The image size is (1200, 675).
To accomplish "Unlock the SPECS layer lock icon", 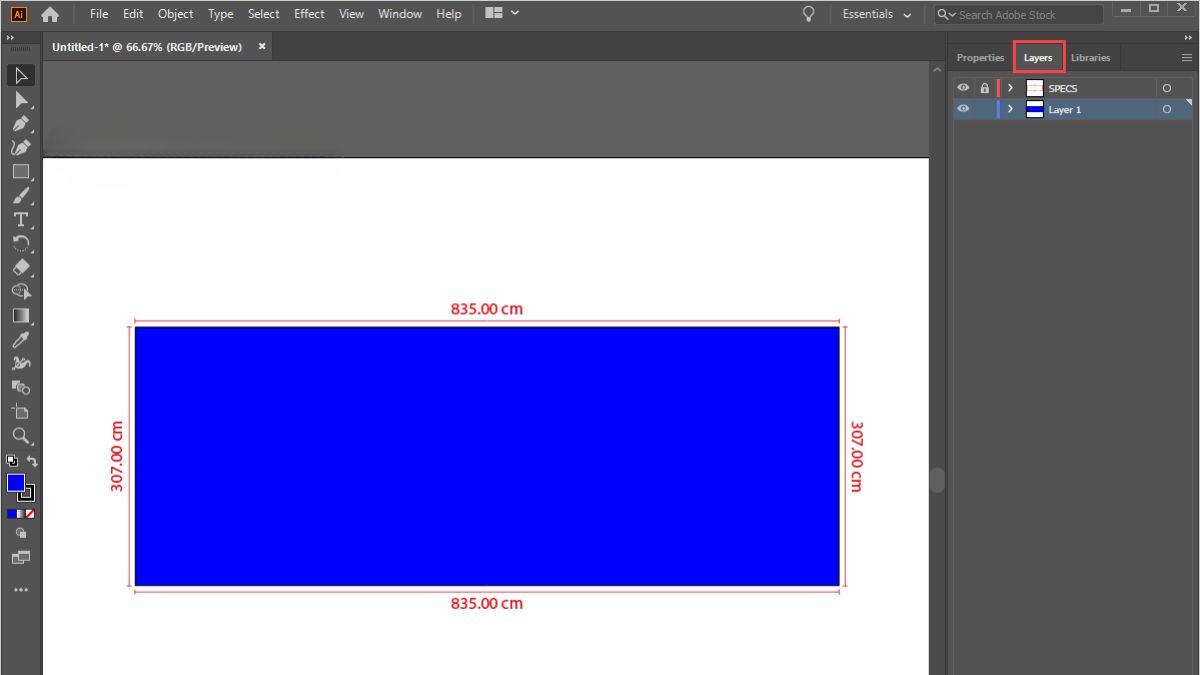I will tap(984, 88).
